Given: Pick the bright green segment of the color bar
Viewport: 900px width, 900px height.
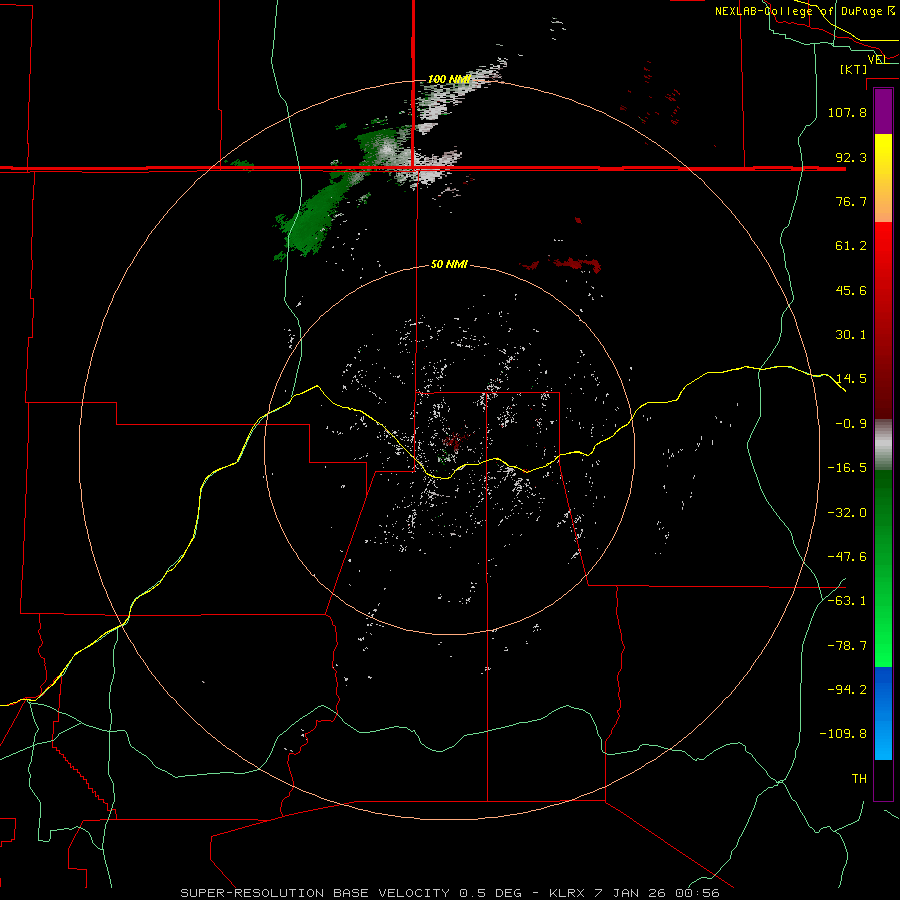Looking at the screenshot, I should coord(883,637).
